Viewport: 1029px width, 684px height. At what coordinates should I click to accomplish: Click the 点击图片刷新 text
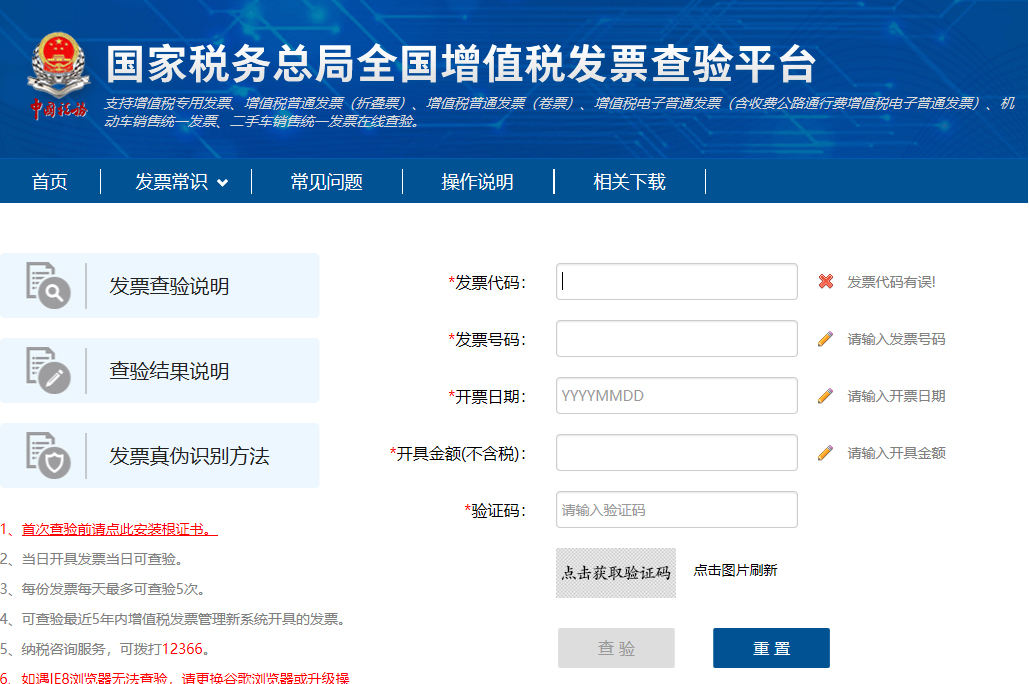[735, 570]
